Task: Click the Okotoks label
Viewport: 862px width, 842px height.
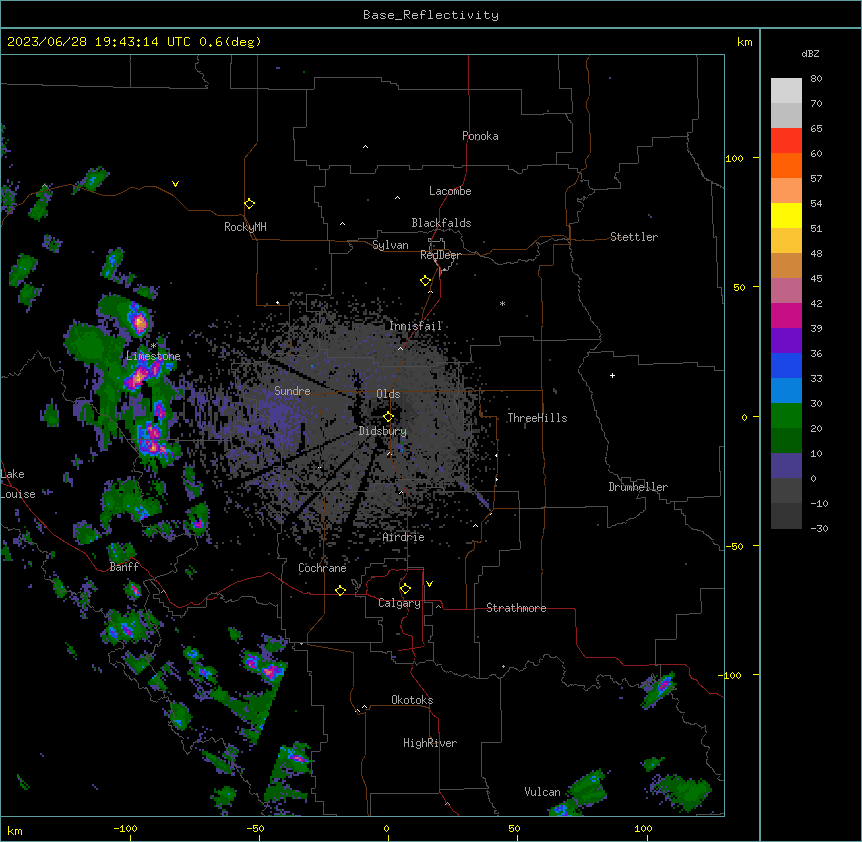Action: [x=412, y=700]
